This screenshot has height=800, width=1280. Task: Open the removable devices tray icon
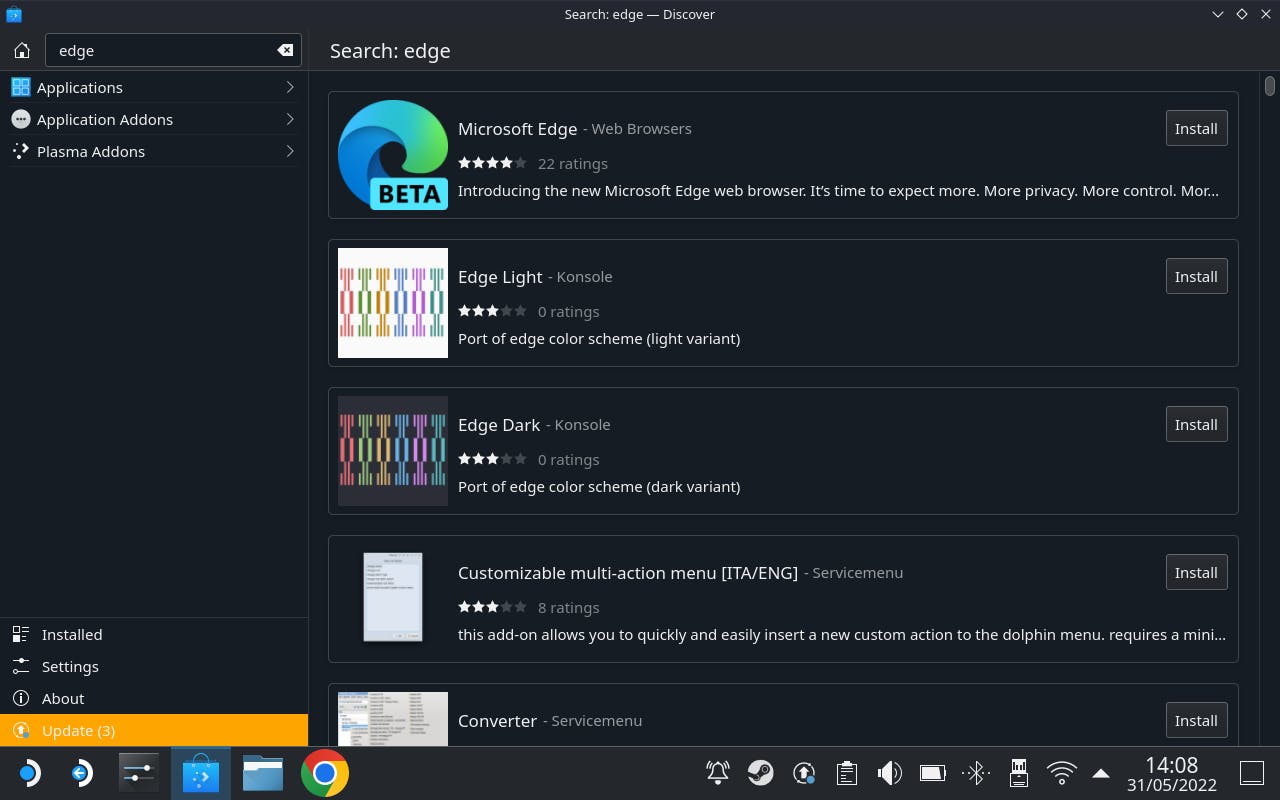pos(1018,773)
